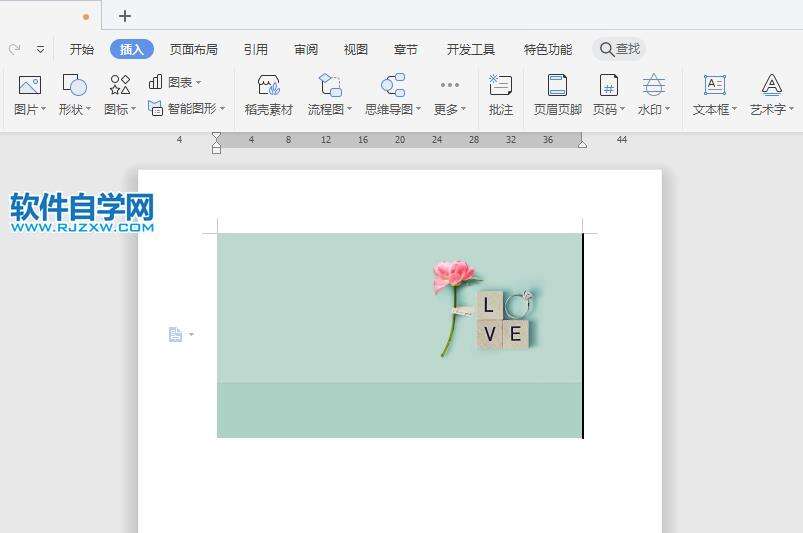Insert 页码 page number icon
Image resolution: width=803 pixels, height=533 pixels.
point(608,85)
